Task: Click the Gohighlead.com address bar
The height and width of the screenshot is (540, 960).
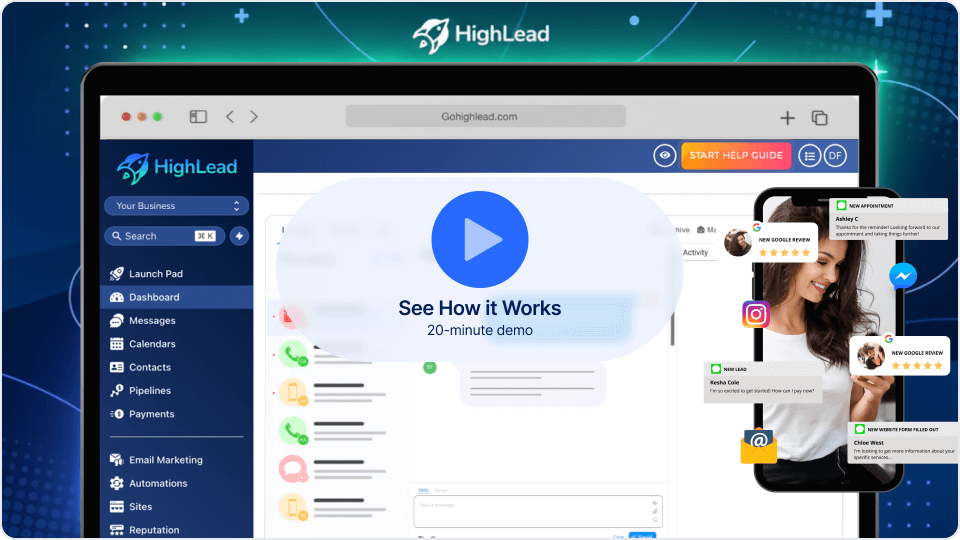Action: point(486,116)
